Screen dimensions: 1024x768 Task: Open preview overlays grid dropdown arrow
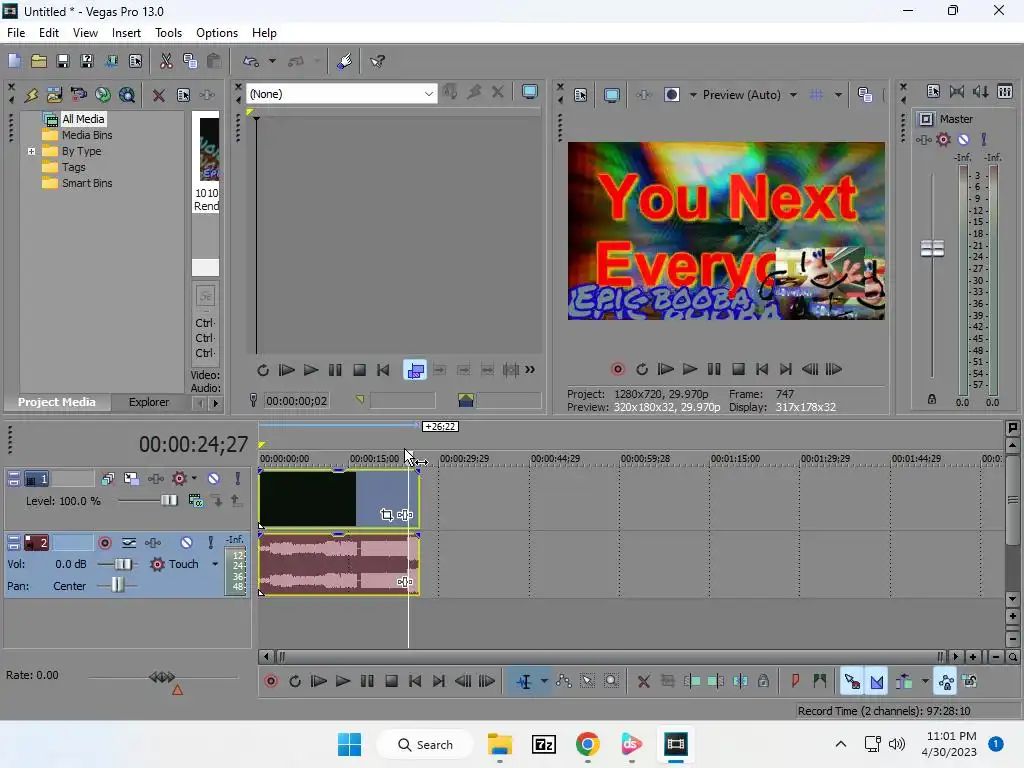838,95
